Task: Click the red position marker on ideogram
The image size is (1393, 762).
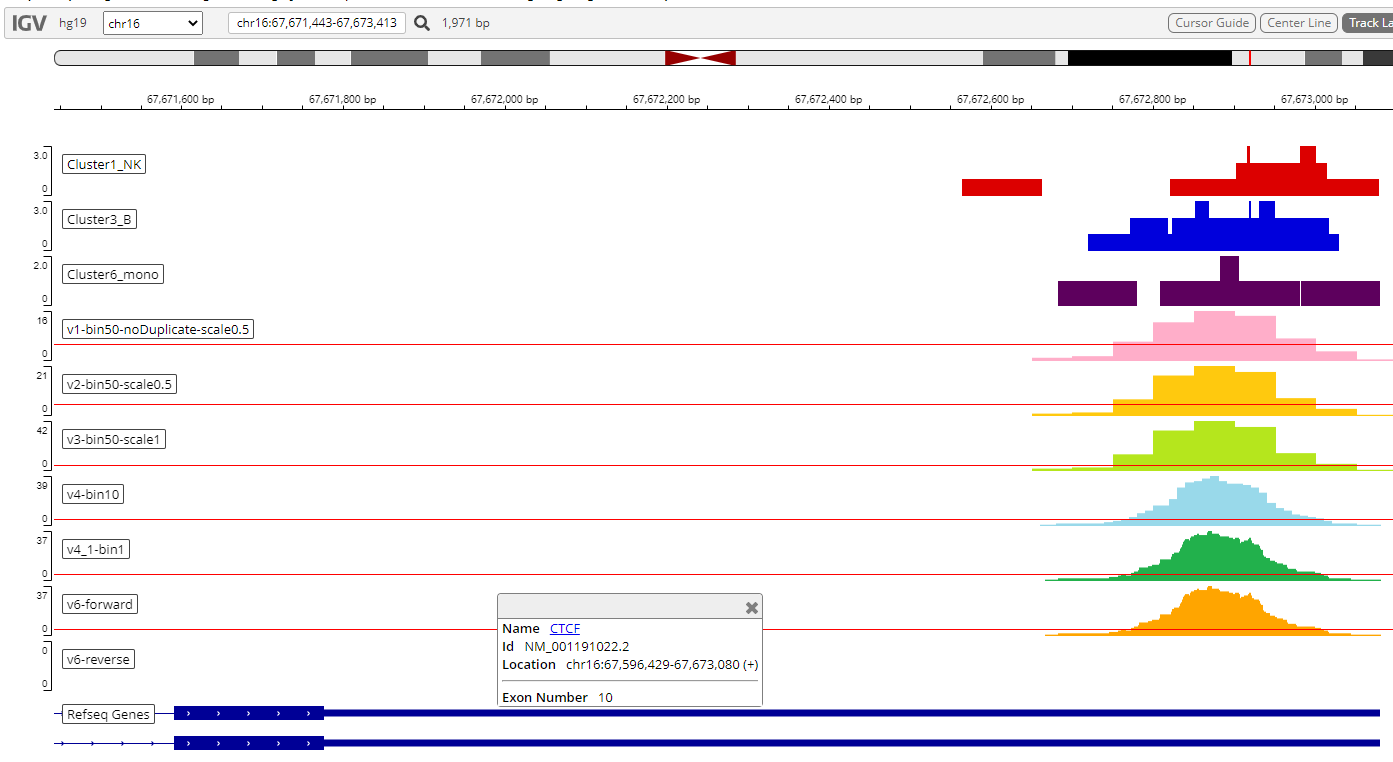Action: click(1249, 58)
